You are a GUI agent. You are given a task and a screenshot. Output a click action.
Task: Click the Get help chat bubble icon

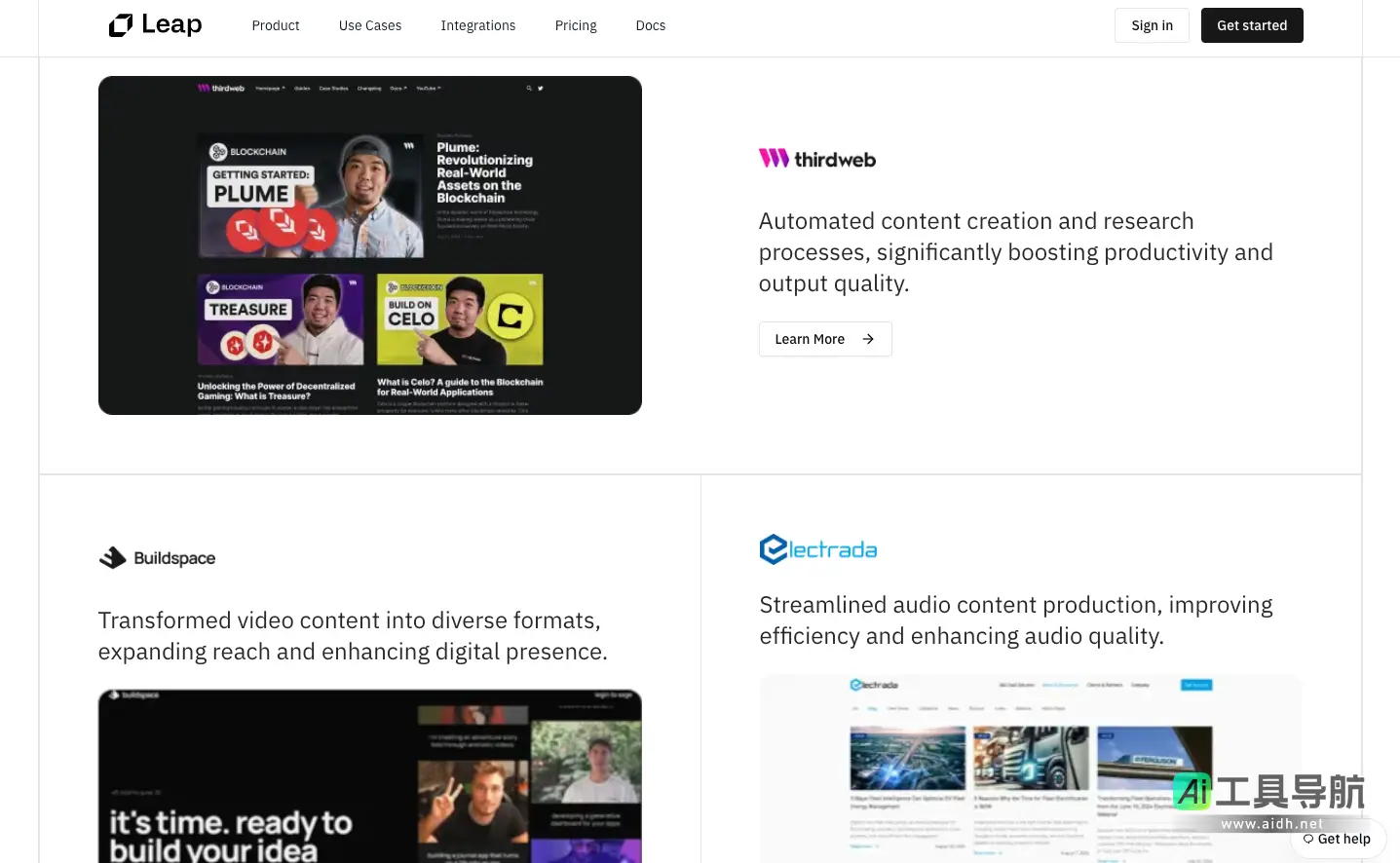click(1308, 839)
